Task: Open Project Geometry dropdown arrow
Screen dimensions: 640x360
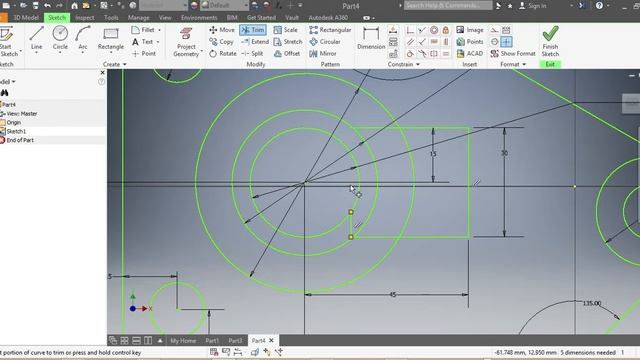Action: [202, 52]
